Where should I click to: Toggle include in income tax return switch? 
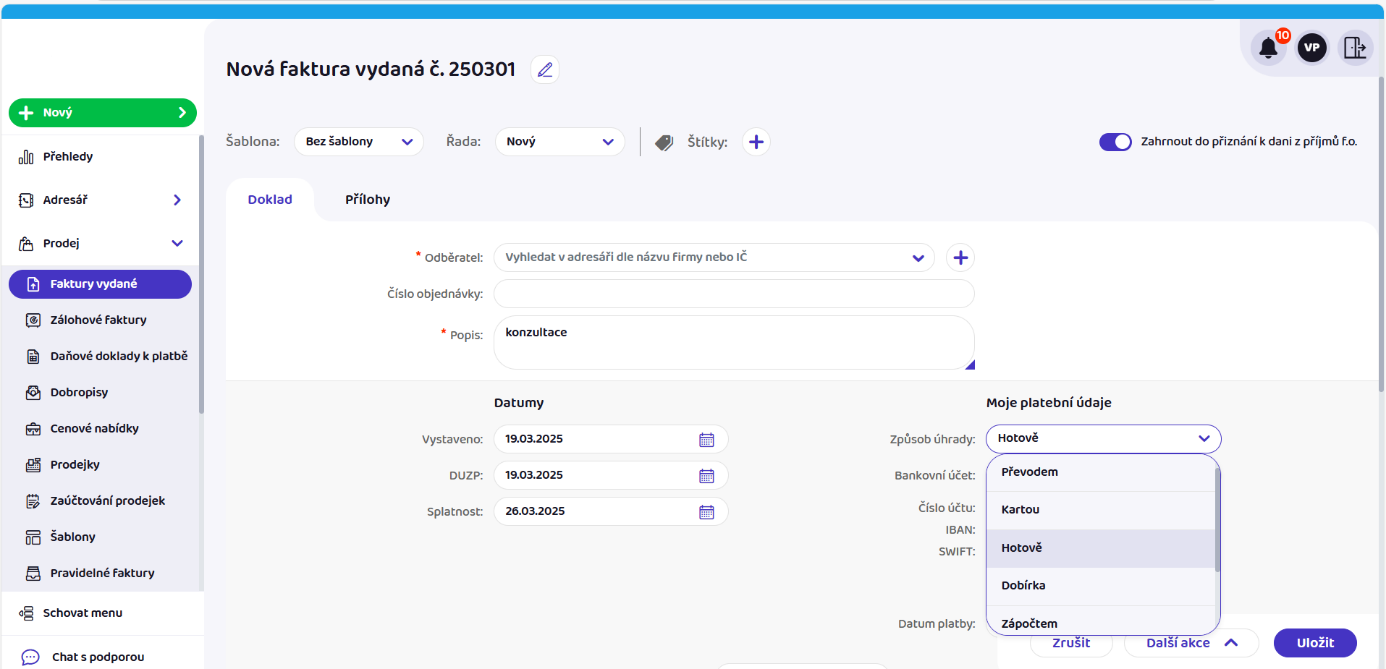click(1115, 142)
